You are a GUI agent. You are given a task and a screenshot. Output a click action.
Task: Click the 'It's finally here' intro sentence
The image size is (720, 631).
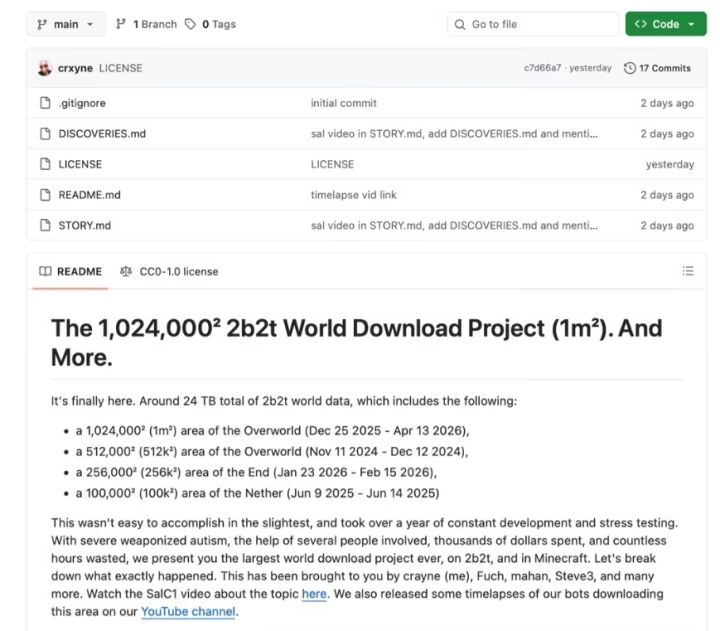pyautogui.click(x=284, y=401)
